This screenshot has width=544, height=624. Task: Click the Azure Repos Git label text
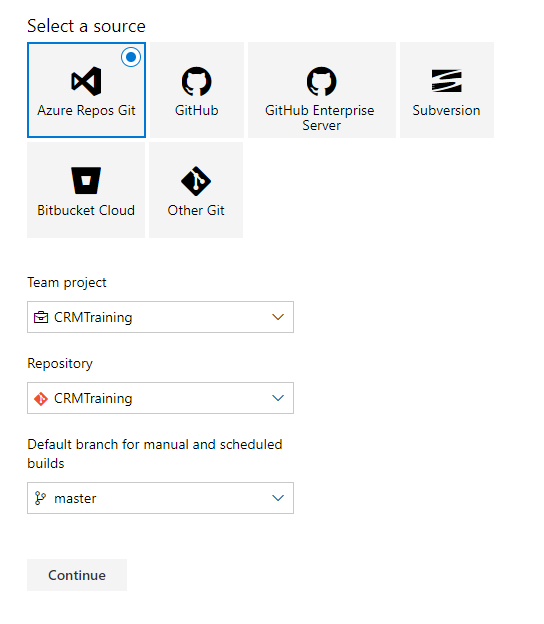pyautogui.click(x=86, y=111)
